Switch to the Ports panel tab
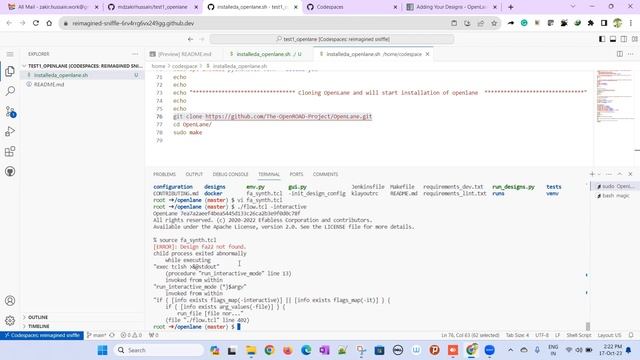Screen dimensions: 640x360 (x=296, y=174)
